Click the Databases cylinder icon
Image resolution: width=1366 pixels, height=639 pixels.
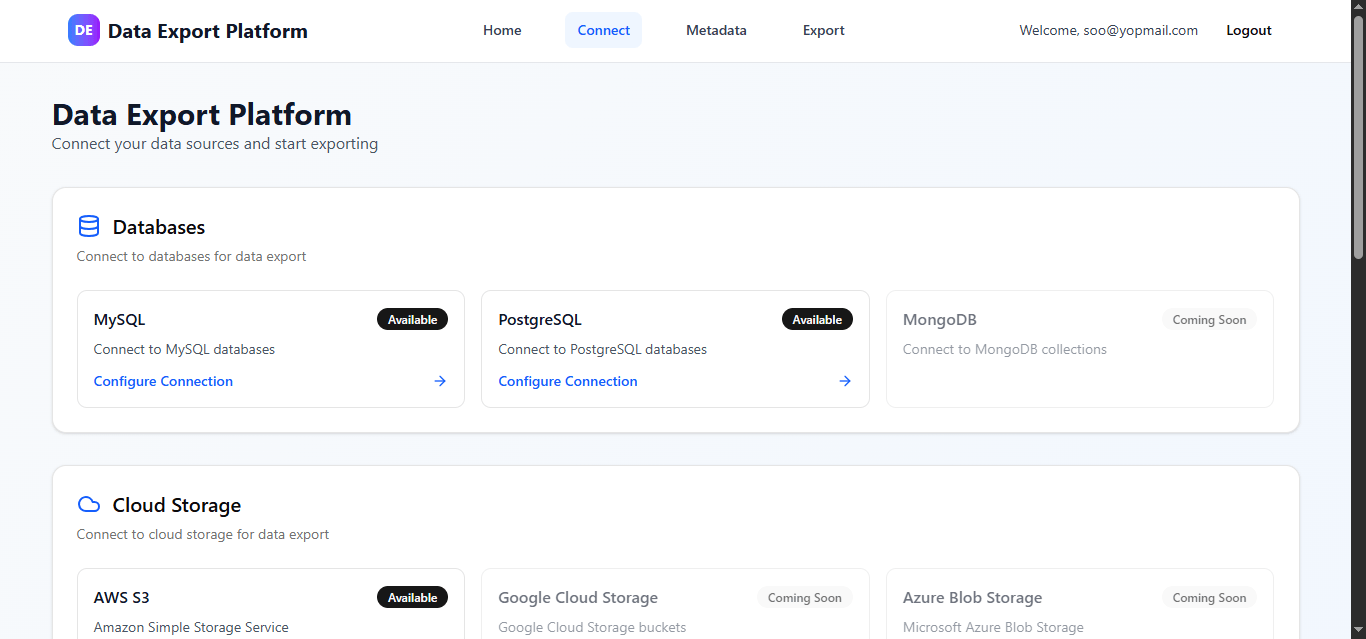pos(89,227)
